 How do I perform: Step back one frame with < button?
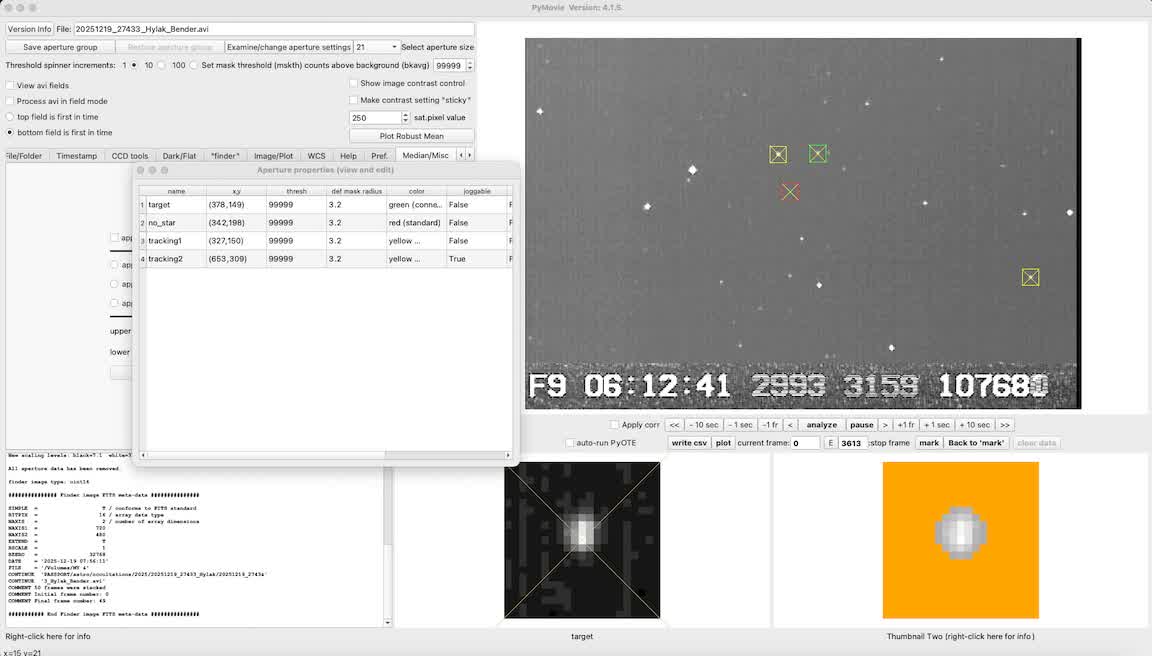[x=790, y=425]
